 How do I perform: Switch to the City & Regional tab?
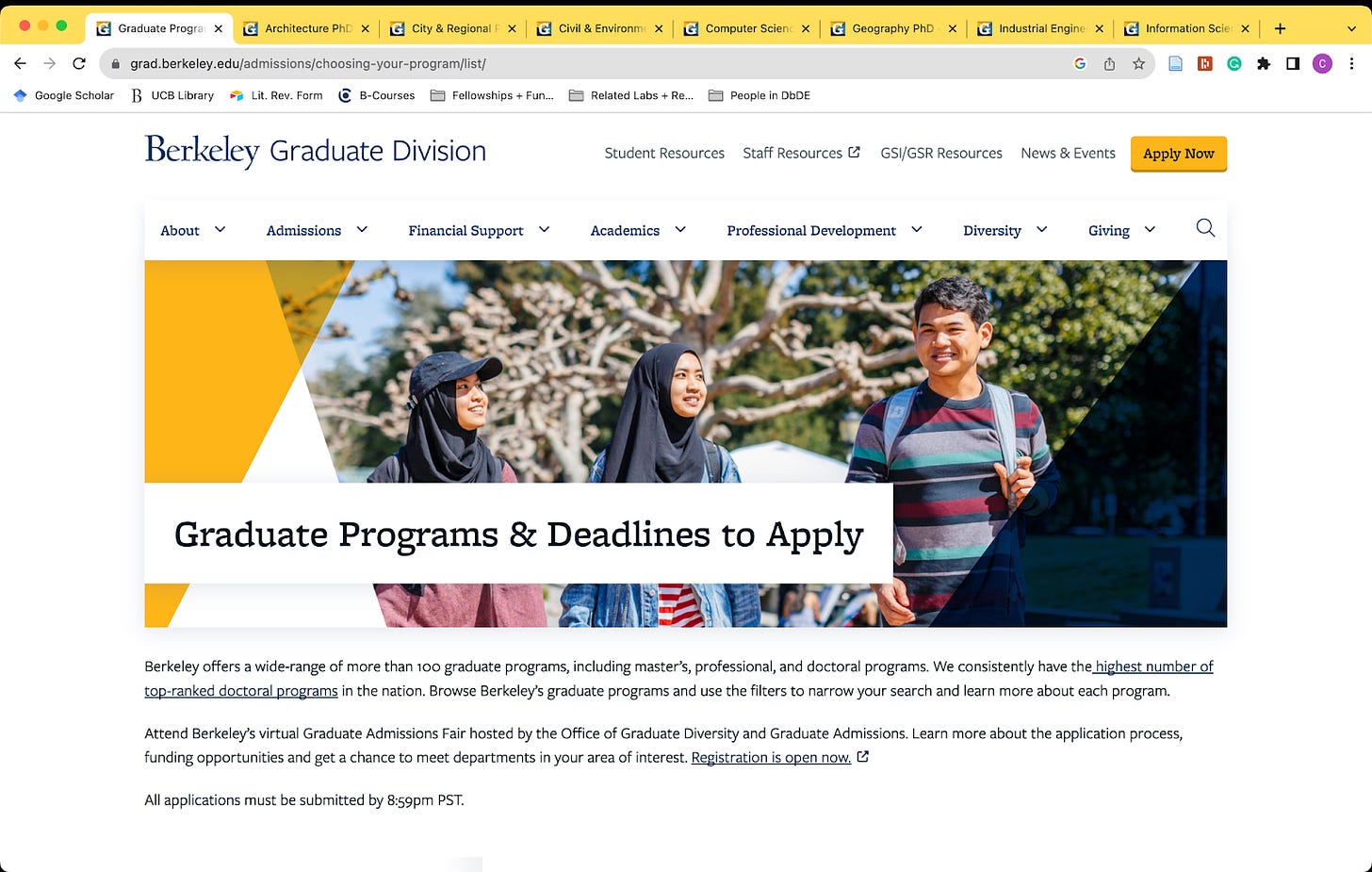click(452, 28)
